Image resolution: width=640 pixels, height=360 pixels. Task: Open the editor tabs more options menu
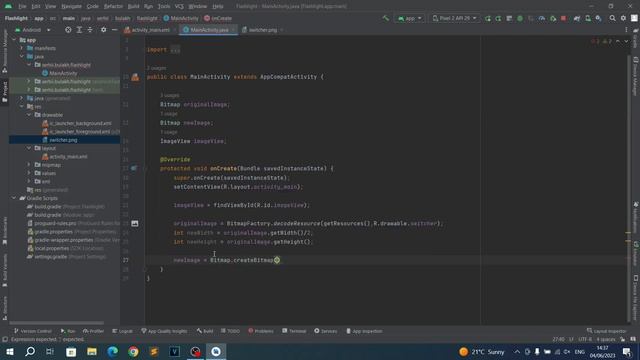pyautogui.click(x=626, y=30)
